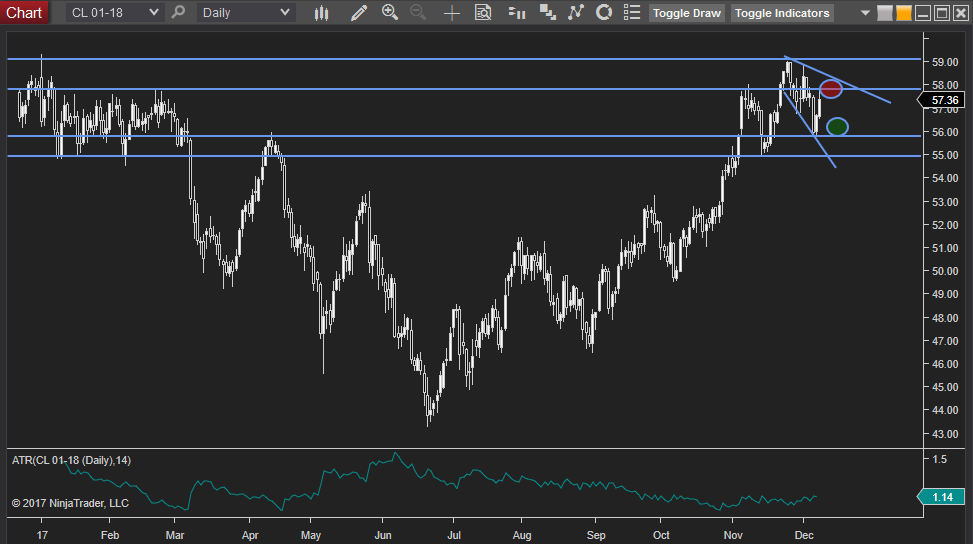Click the zoom in magnifier icon
The image size is (973, 544).
coord(390,12)
